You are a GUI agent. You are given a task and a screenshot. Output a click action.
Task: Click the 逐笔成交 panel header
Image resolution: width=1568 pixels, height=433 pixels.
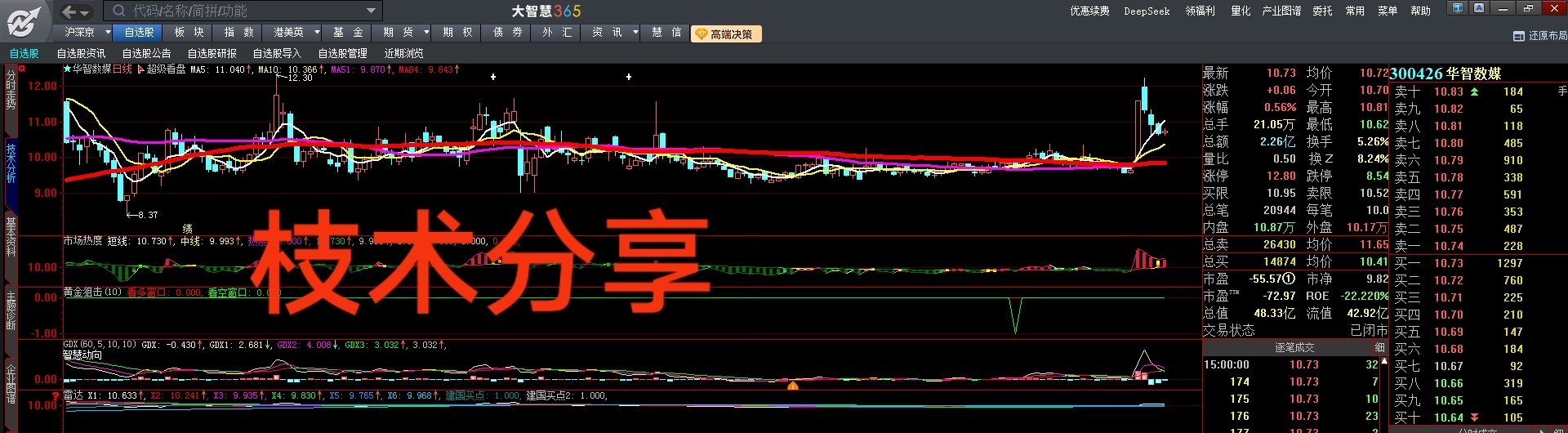(1294, 347)
